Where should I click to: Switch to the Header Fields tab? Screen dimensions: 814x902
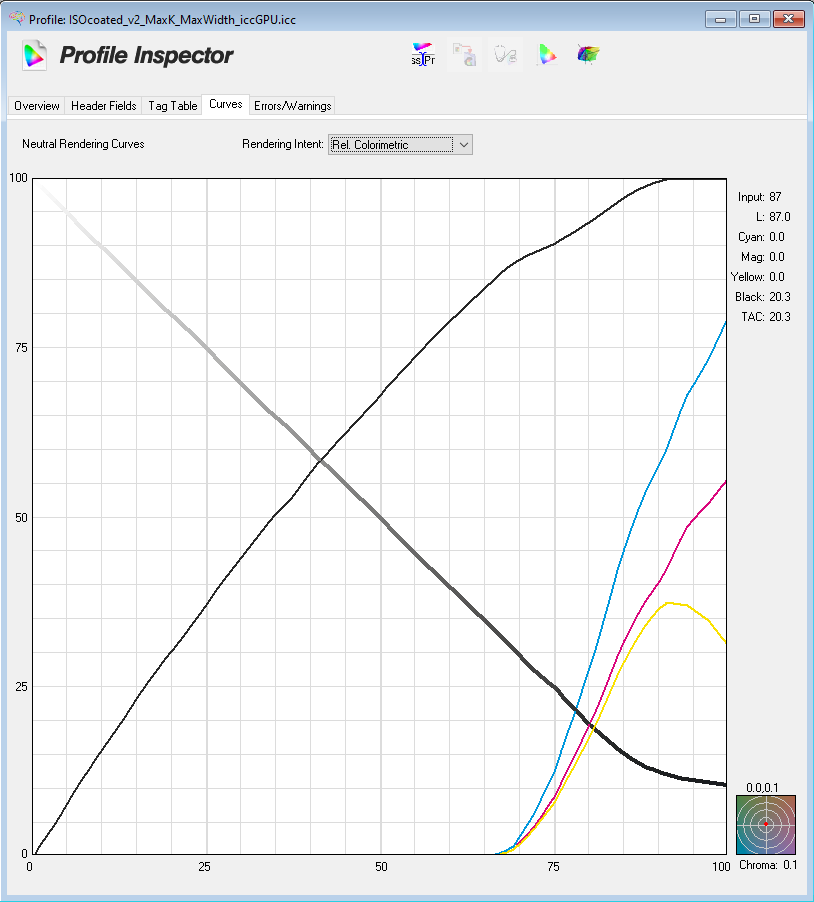[104, 106]
